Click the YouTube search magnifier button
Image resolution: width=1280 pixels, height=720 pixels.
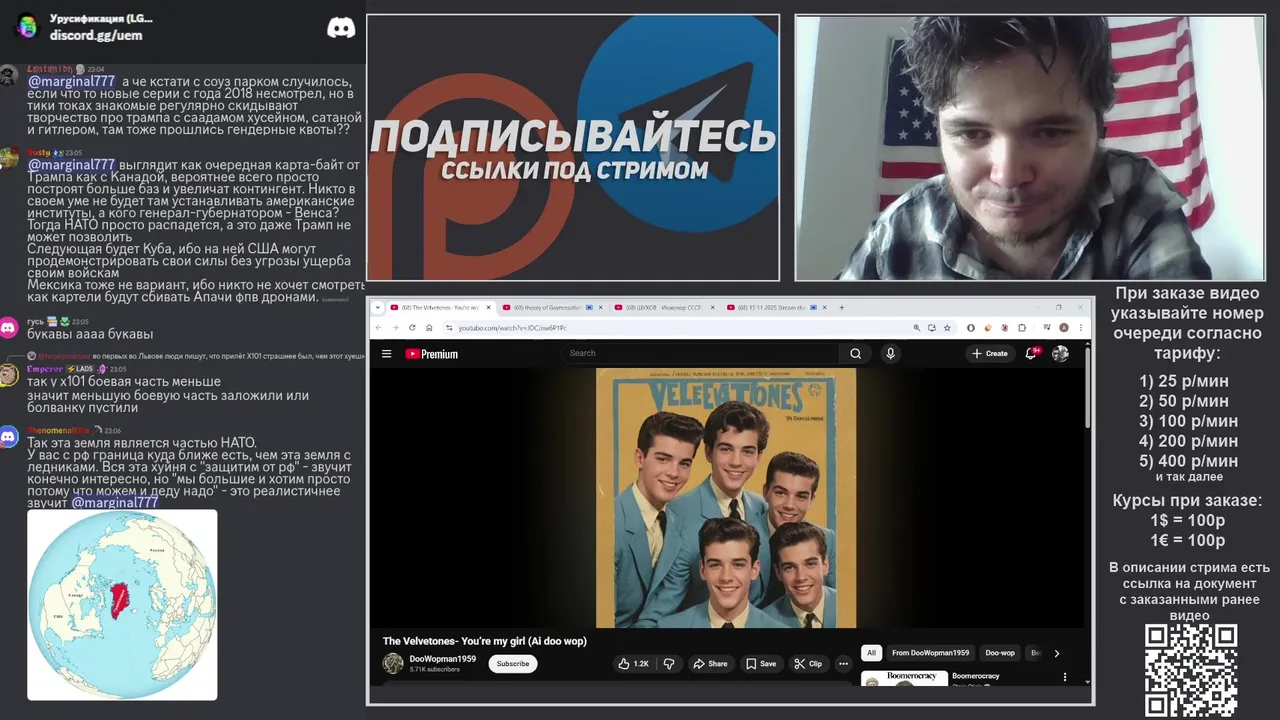click(x=855, y=353)
